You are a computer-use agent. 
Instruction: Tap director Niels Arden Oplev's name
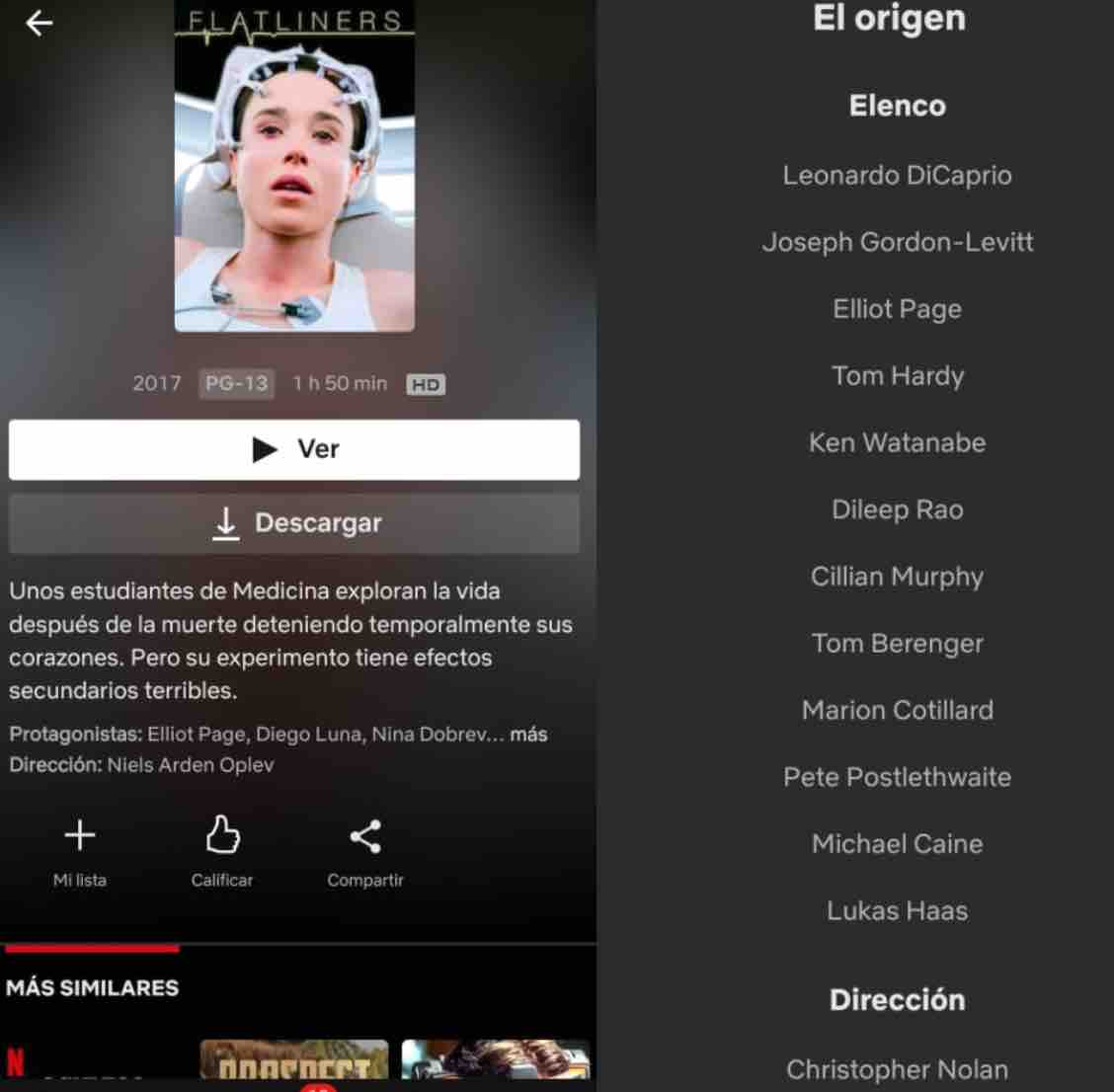[191, 765]
